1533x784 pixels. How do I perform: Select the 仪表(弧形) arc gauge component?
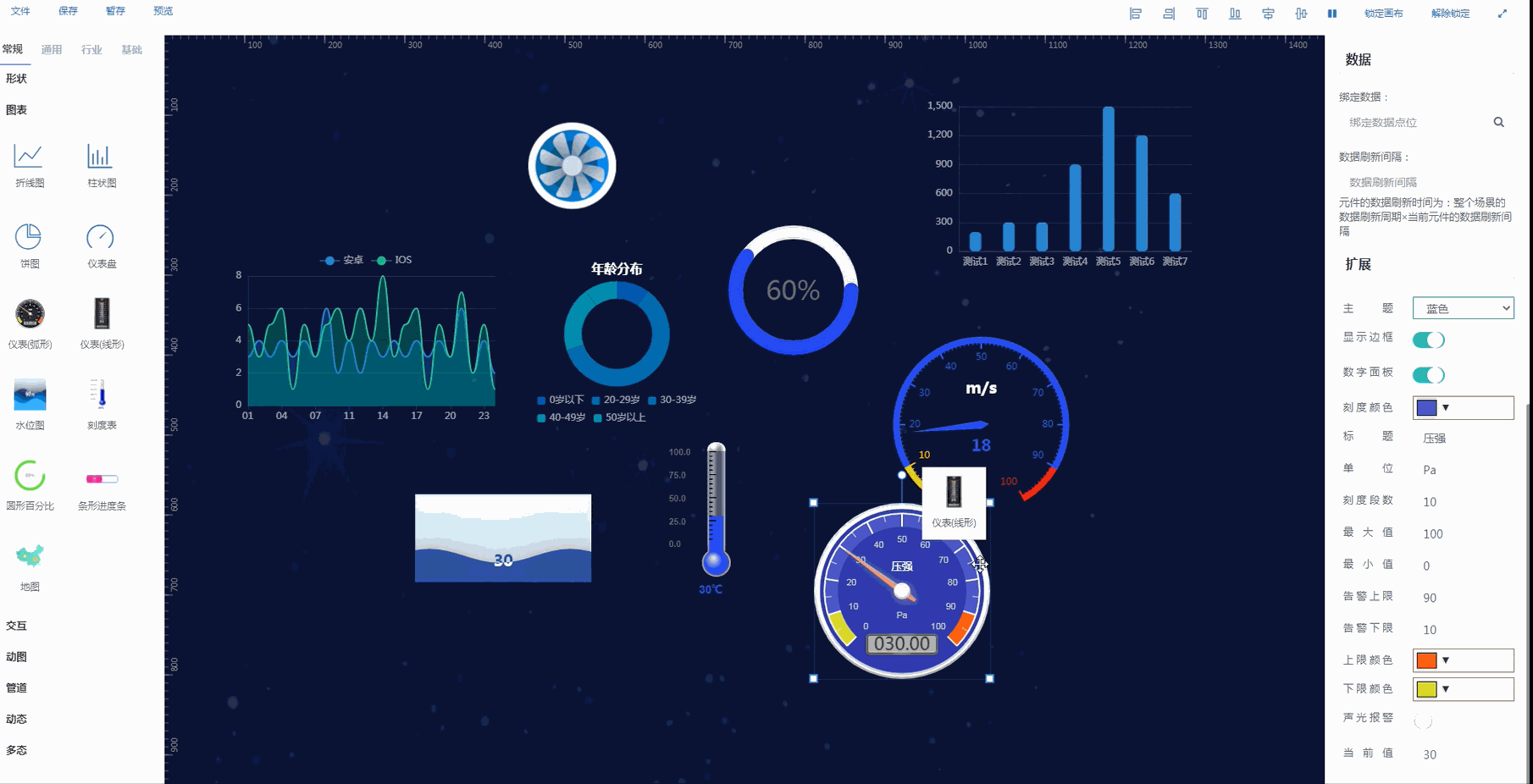click(x=30, y=323)
